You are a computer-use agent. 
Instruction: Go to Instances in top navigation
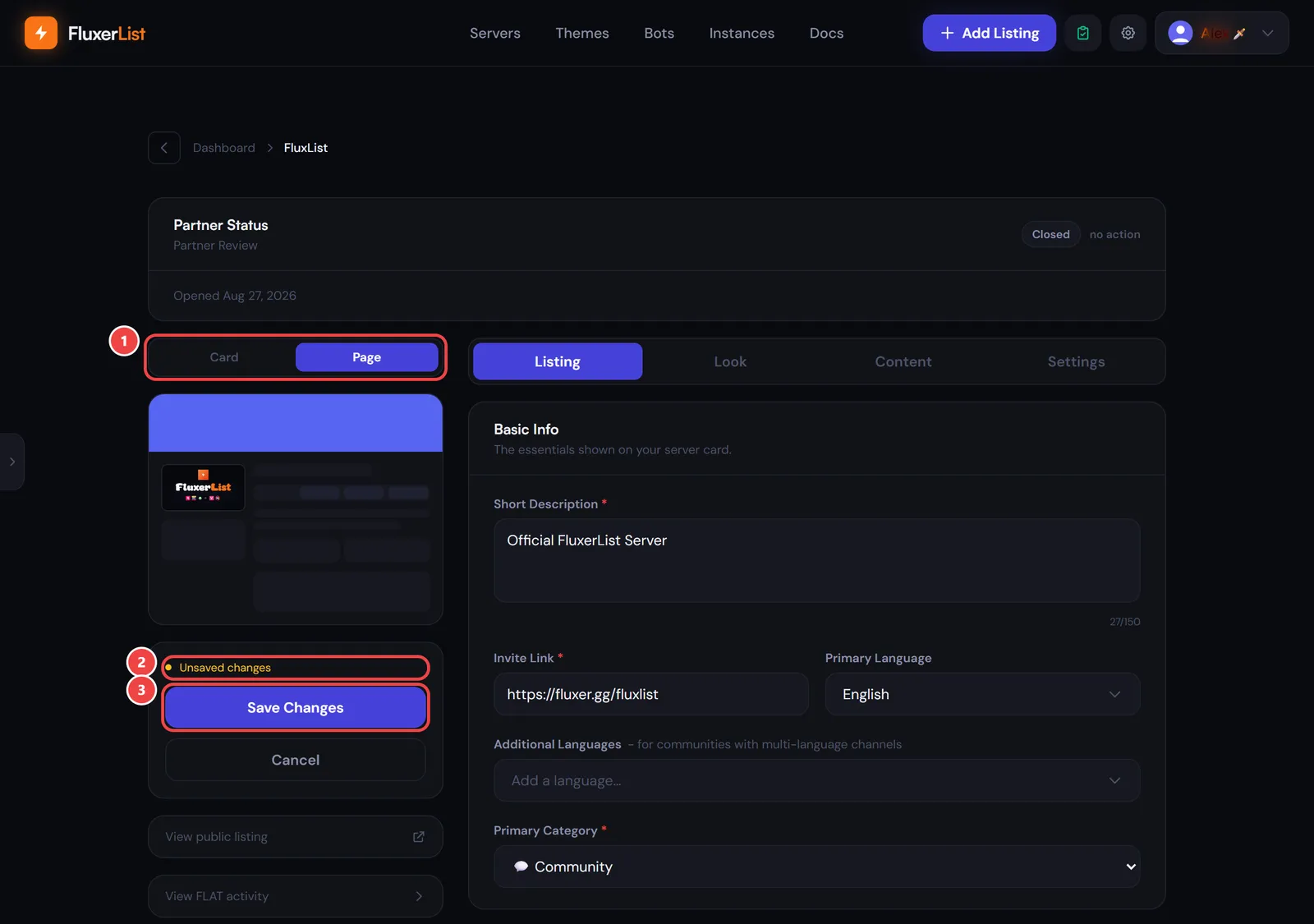click(x=742, y=33)
